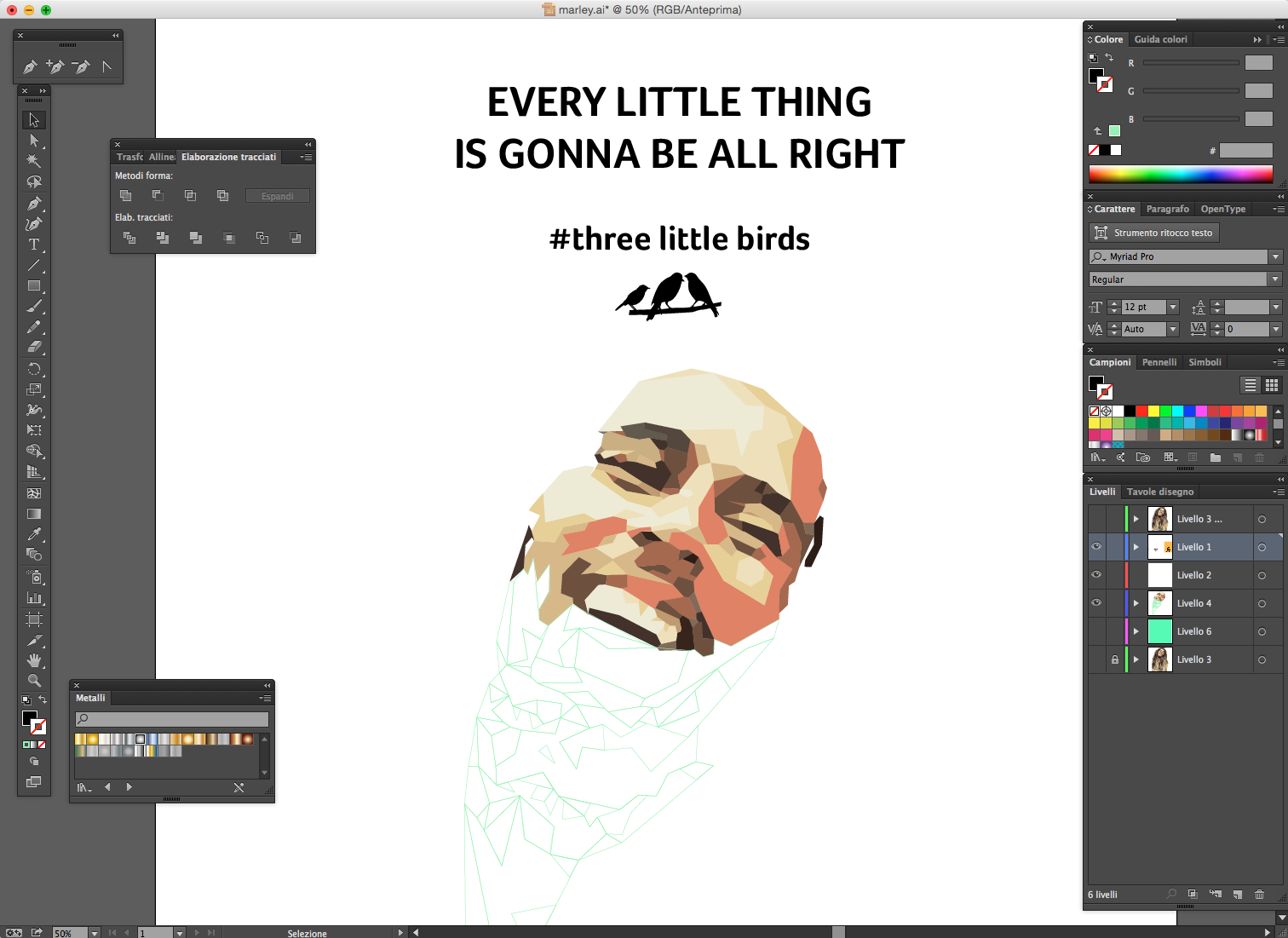Select the Selection arrow tool
Image resolution: width=1288 pixels, height=938 pixels.
(34, 120)
